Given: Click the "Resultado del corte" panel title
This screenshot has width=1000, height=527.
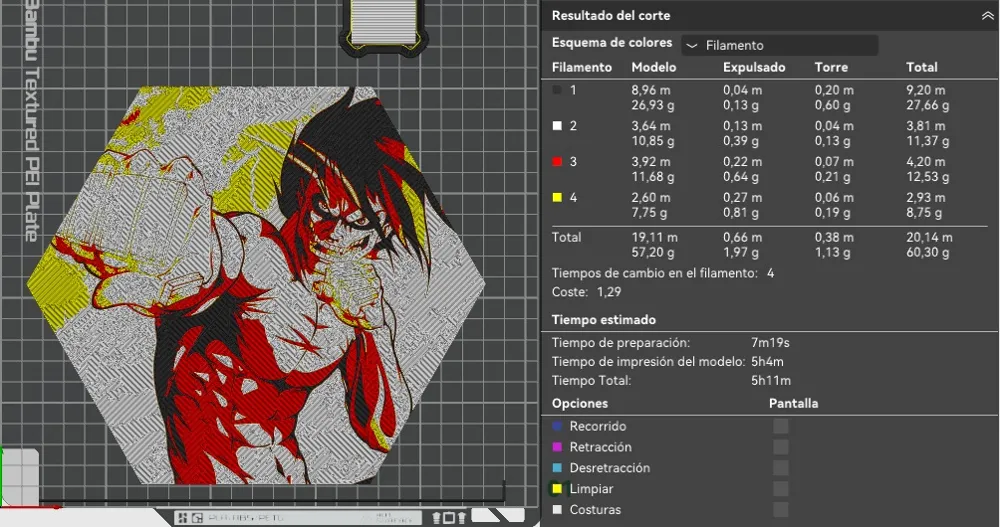Looking at the screenshot, I should 611,16.
